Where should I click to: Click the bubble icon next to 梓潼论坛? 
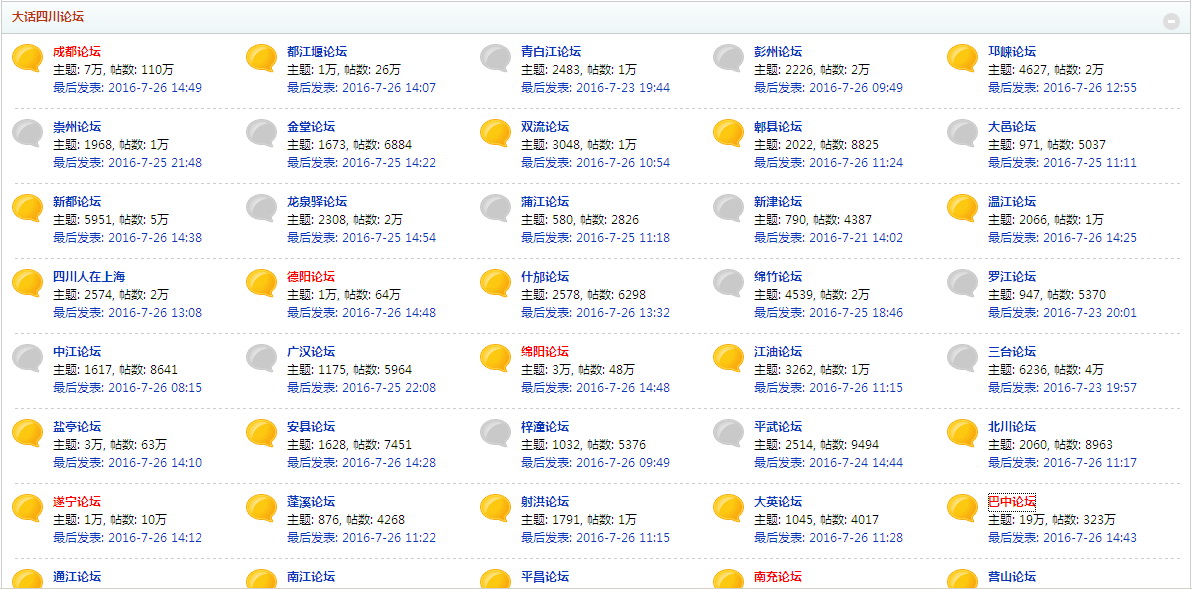click(496, 433)
